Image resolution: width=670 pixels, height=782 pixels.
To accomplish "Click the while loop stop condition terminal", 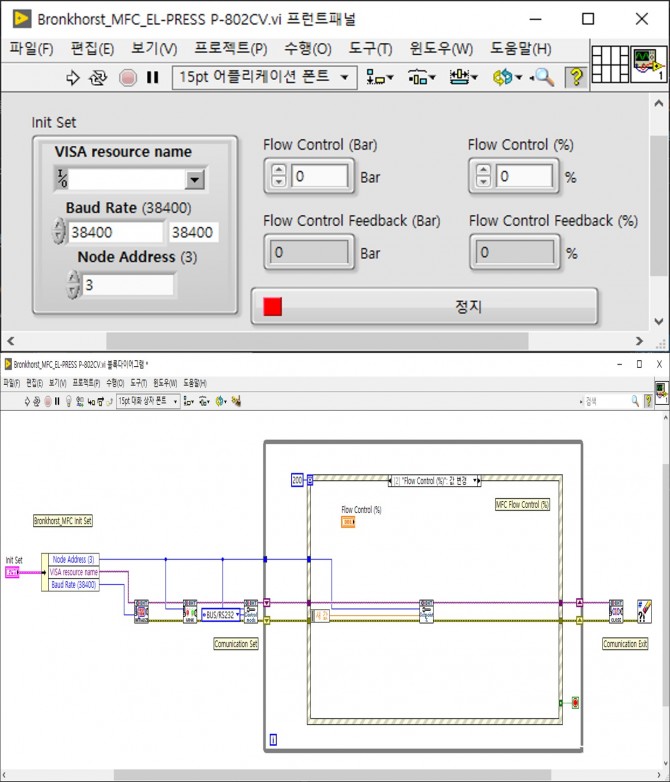I will tap(575, 703).
